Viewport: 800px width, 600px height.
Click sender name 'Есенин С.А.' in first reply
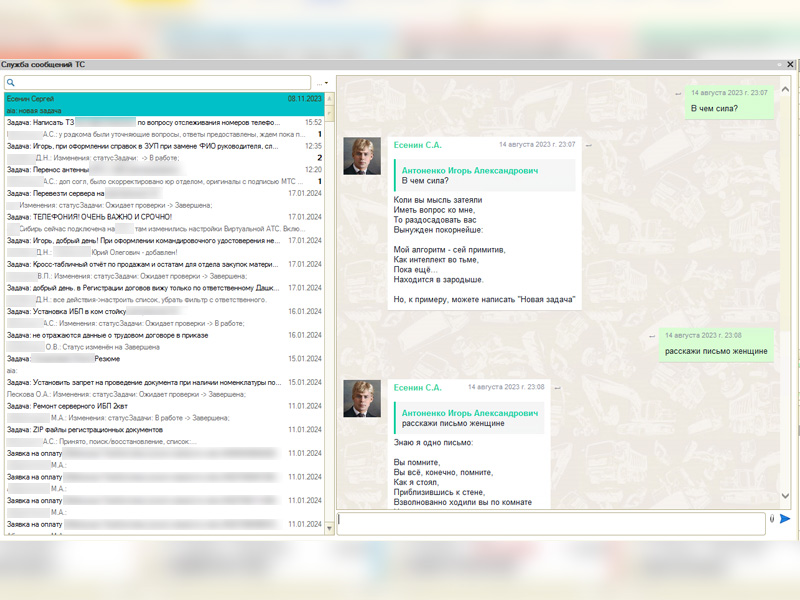[x=418, y=145]
